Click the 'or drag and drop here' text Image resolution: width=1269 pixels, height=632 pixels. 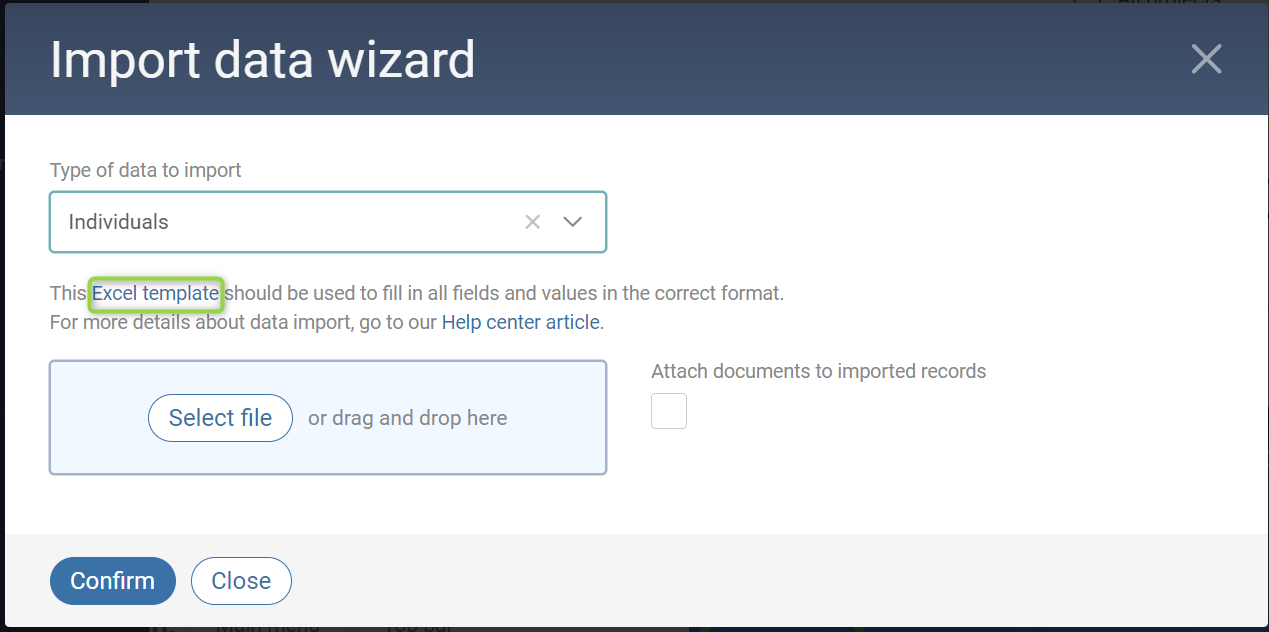click(407, 418)
